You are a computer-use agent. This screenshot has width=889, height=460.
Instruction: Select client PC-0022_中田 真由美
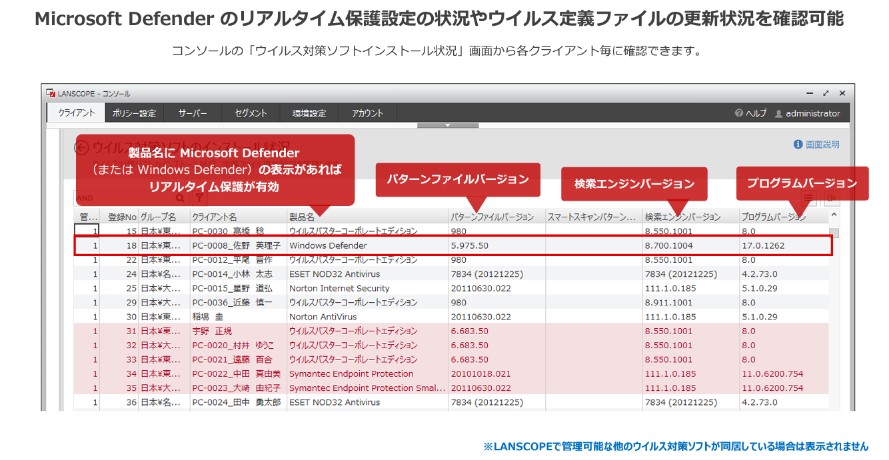tap(236, 374)
